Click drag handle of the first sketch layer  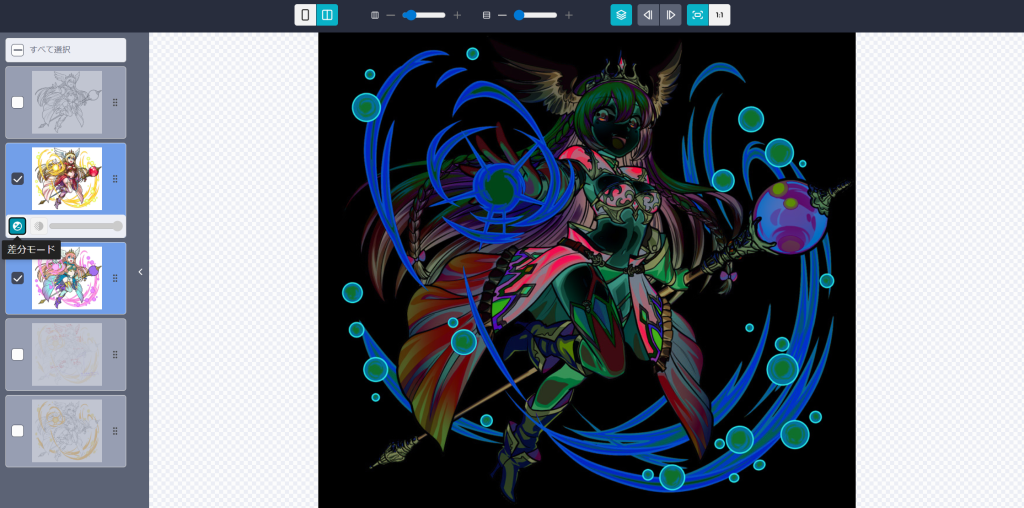(x=115, y=102)
